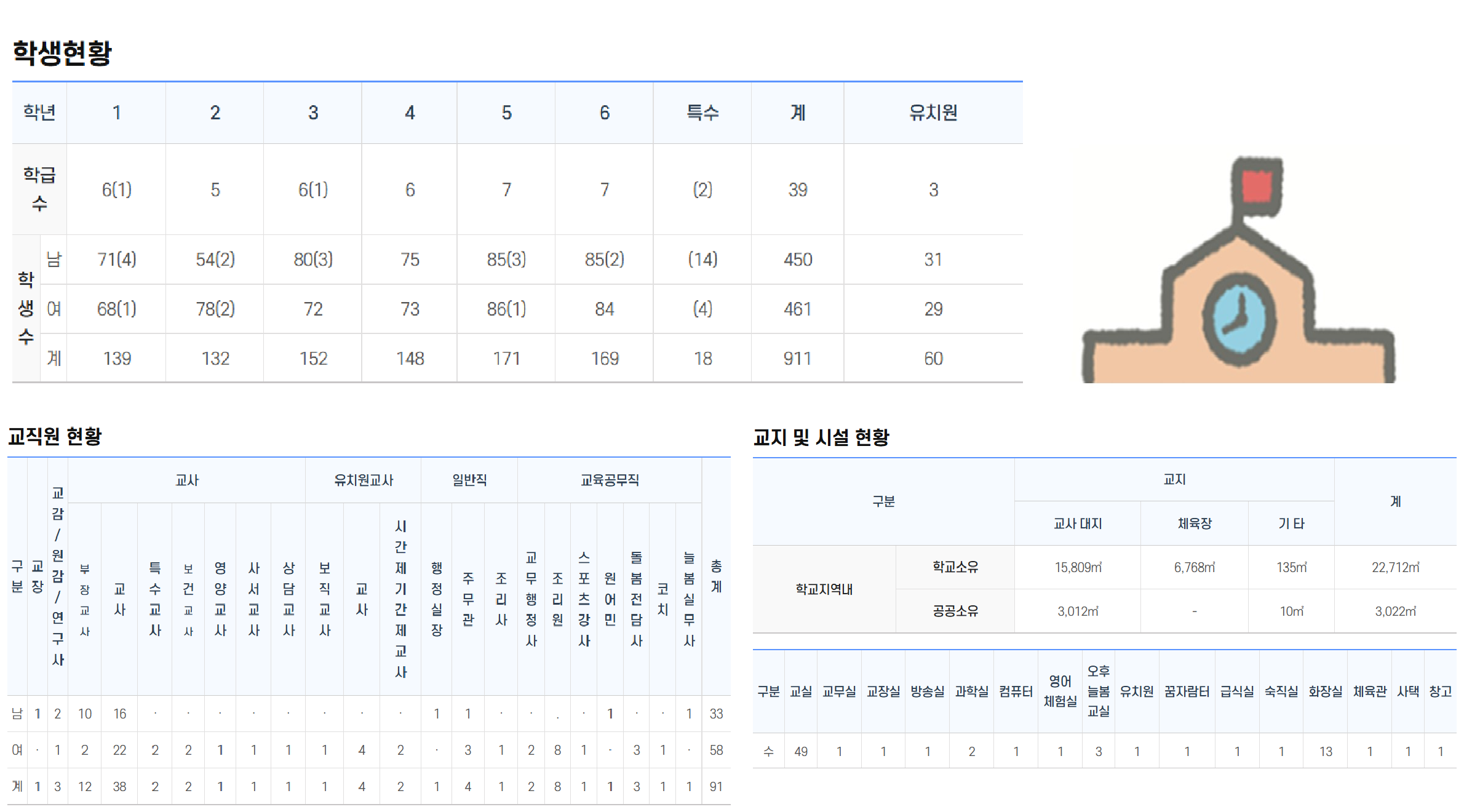Click the 교직원 현황 heading
Screen dimensions: 1464x812
[x=55, y=436]
